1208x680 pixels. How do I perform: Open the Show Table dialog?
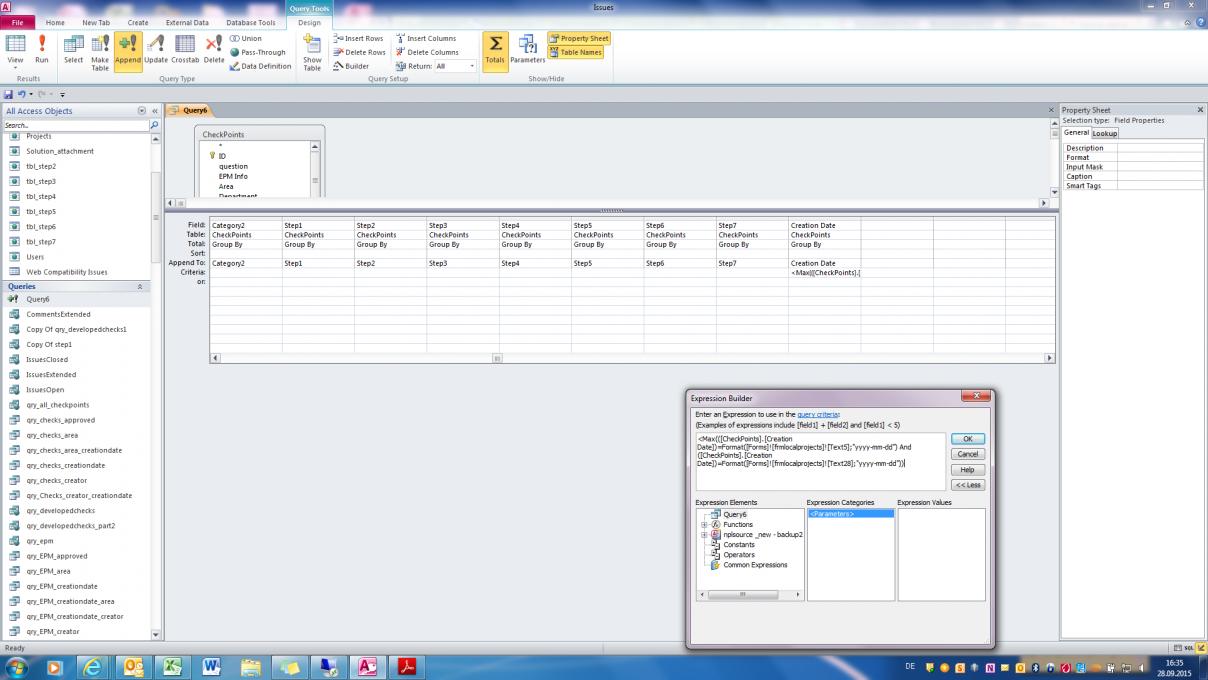[x=312, y=50]
